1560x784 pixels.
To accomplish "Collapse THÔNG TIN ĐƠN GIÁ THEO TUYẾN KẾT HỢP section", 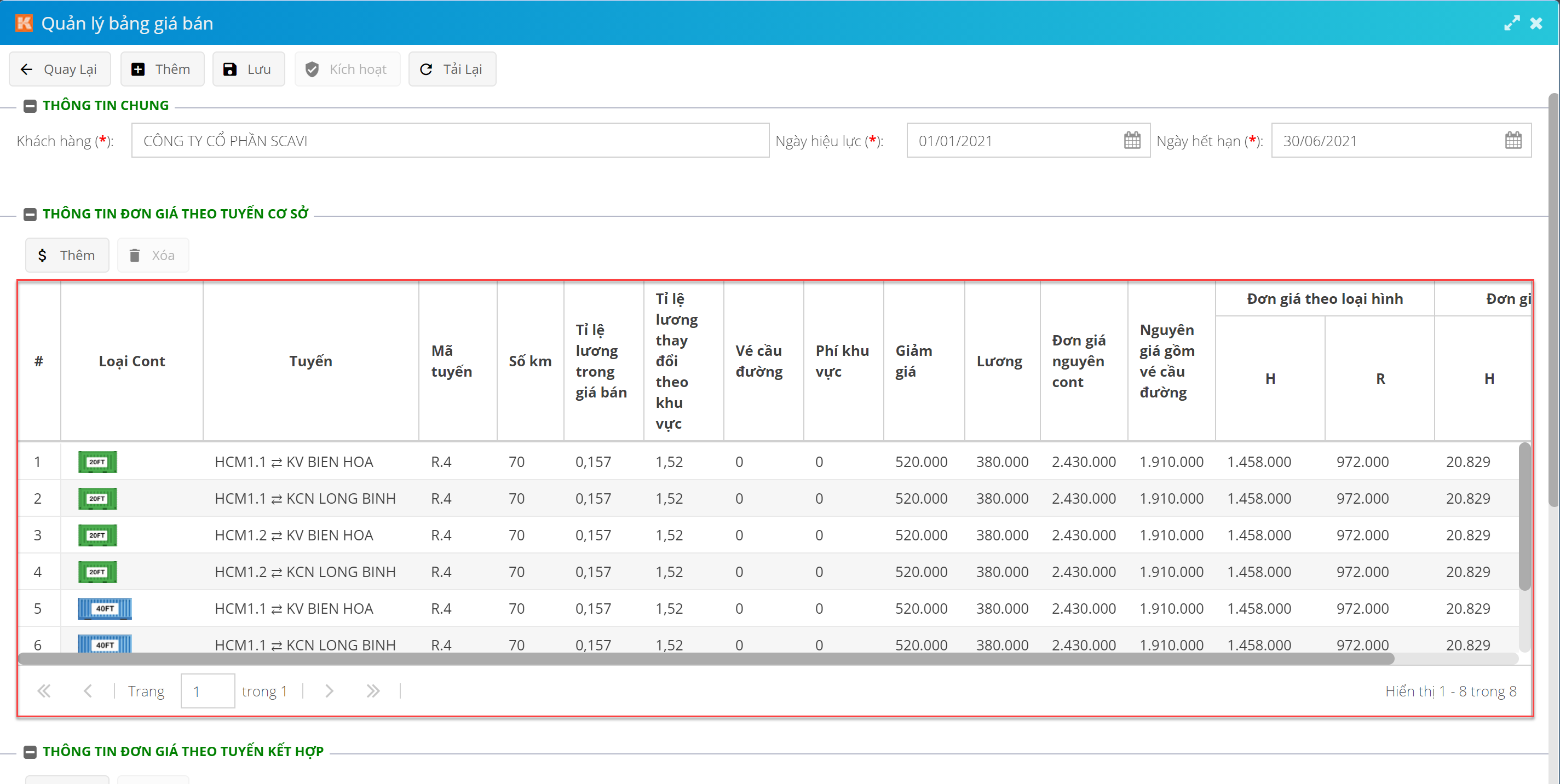I will click(x=30, y=751).
